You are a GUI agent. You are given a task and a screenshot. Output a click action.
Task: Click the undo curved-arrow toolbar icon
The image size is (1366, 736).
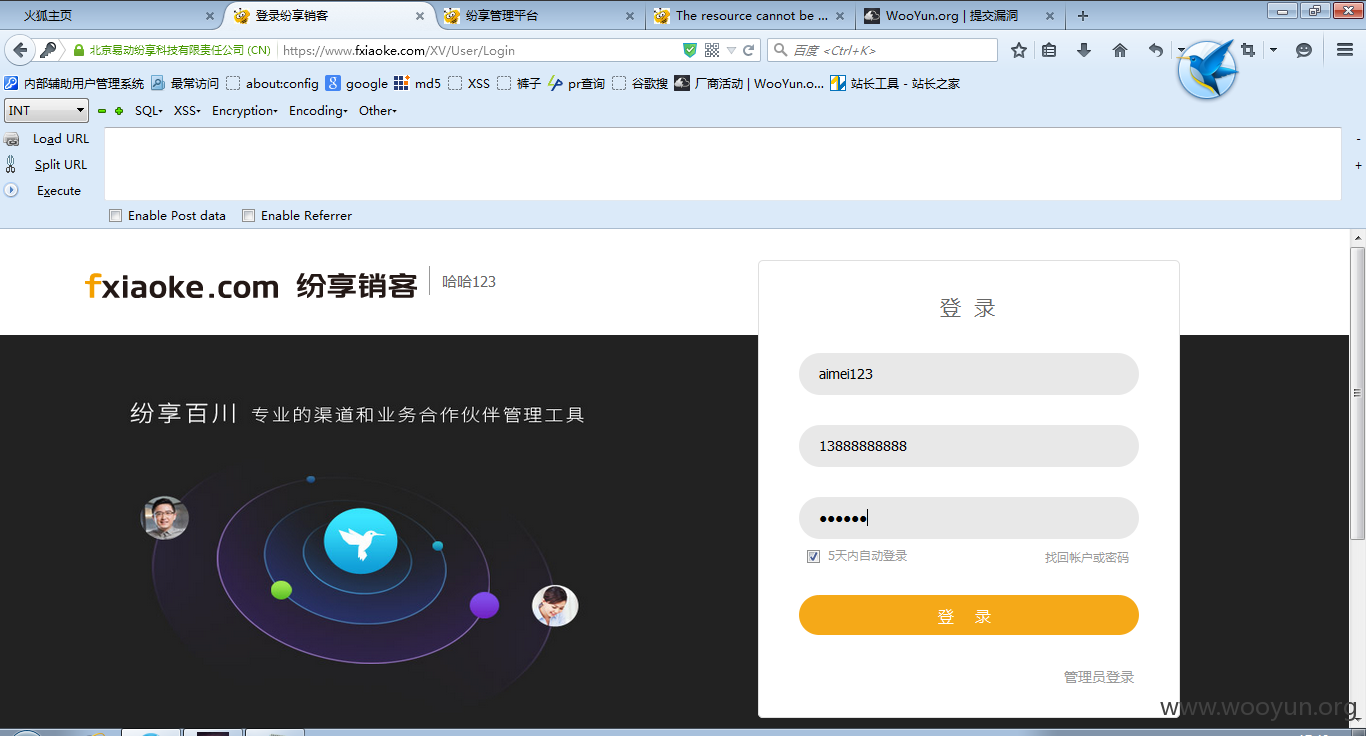[x=1156, y=50]
